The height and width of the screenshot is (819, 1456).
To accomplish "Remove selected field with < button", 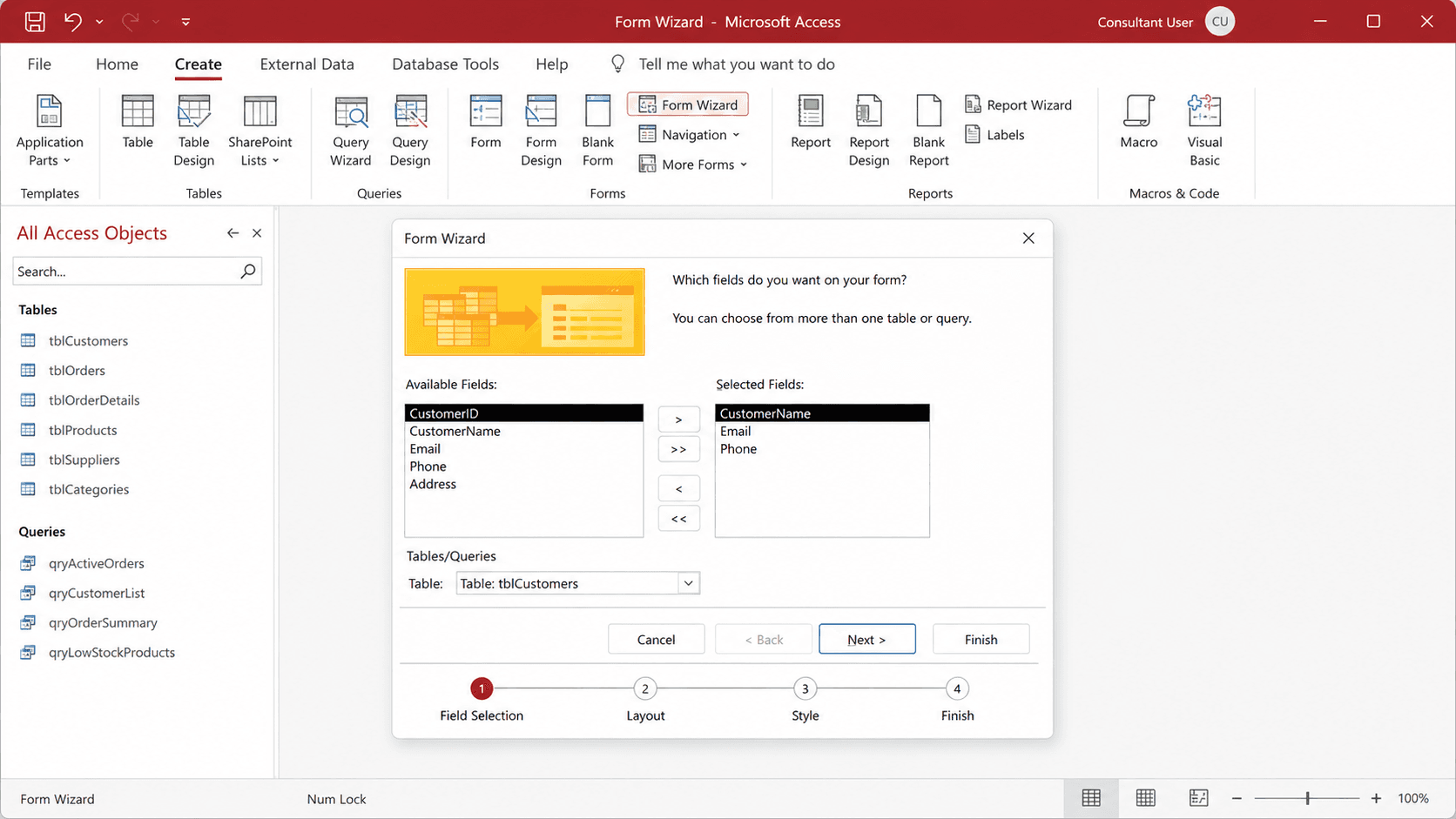I will click(679, 489).
